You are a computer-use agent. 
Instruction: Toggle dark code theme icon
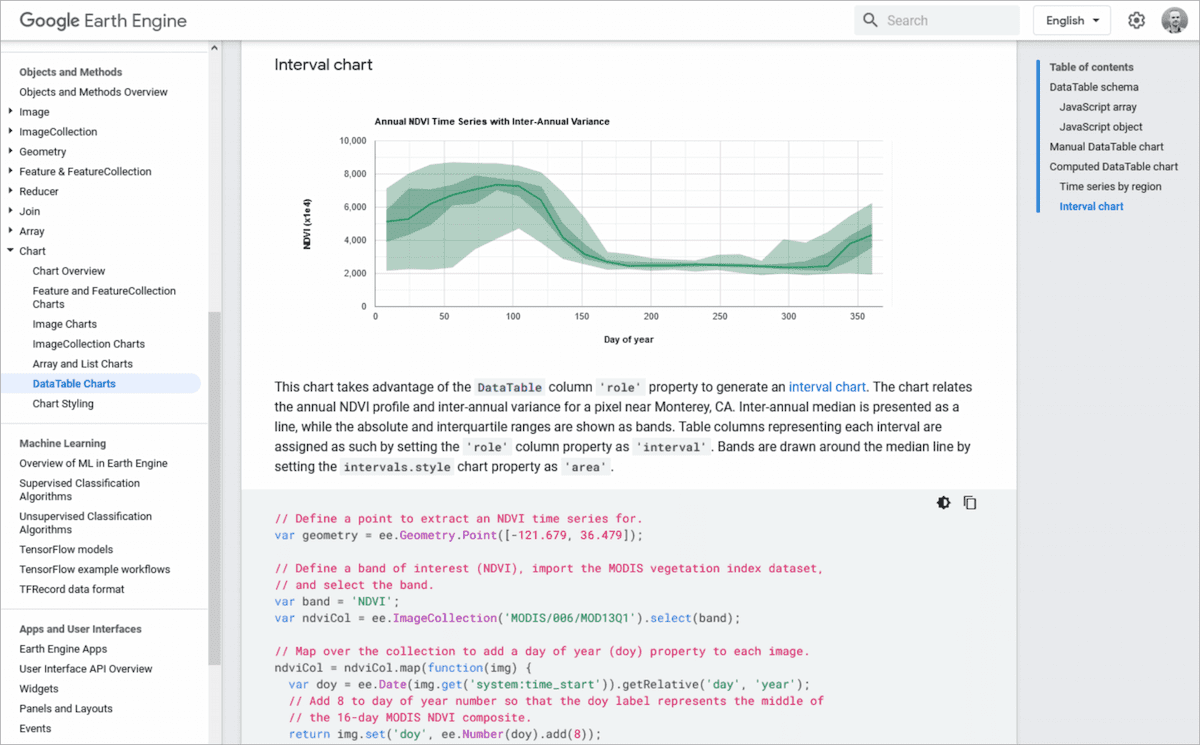click(x=943, y=503)
